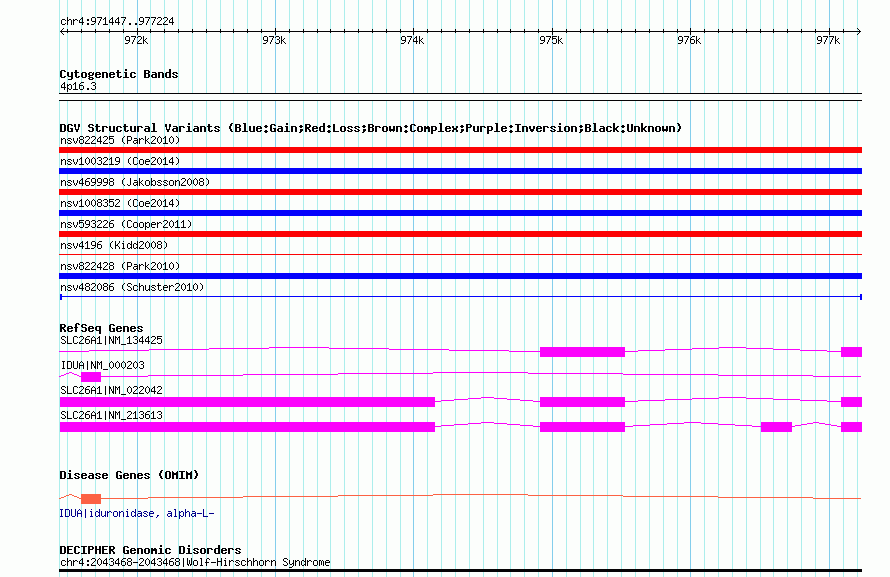Click the 977k ruler tick label
Viewport: 890px width, 577px height.
828,40
